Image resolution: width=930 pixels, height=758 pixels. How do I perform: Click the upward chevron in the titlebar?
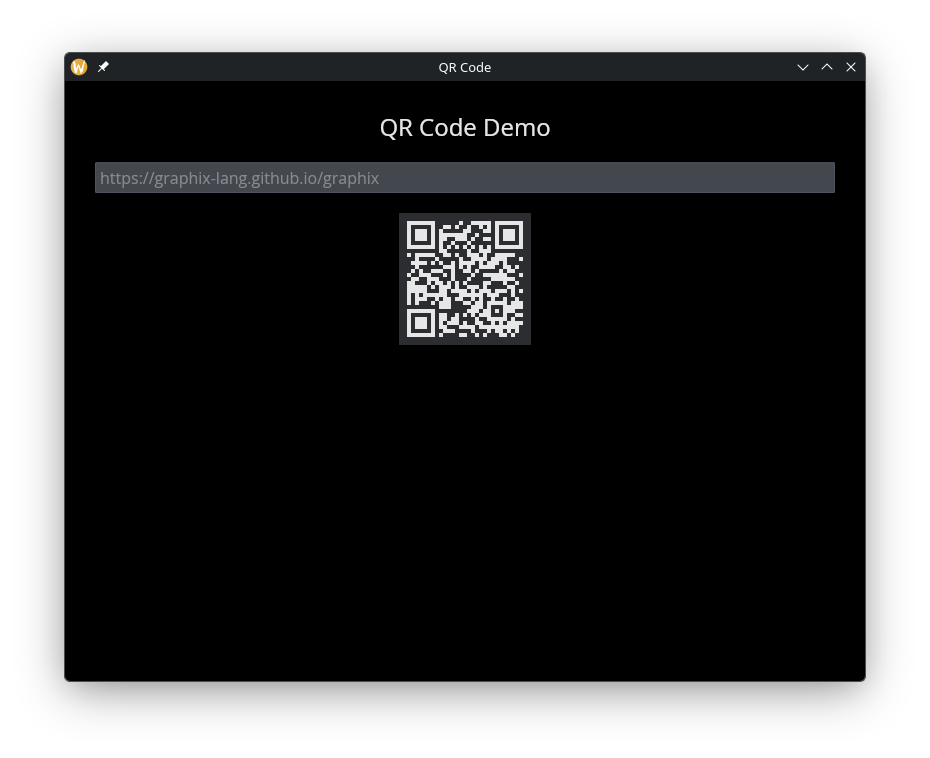(x=827, y=67)
